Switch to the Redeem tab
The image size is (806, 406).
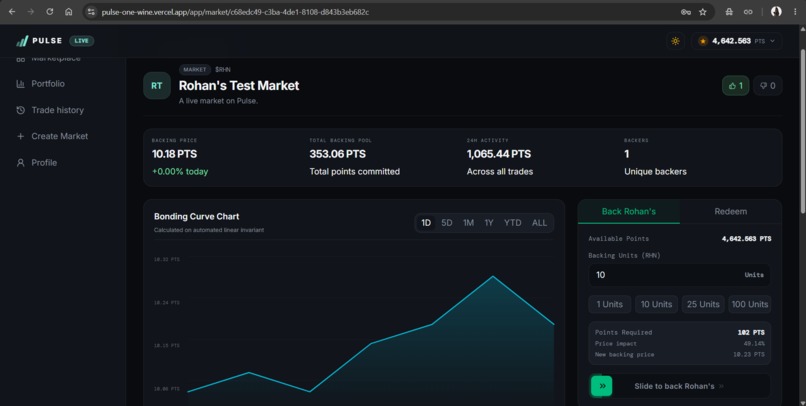[x=730, y=212]
